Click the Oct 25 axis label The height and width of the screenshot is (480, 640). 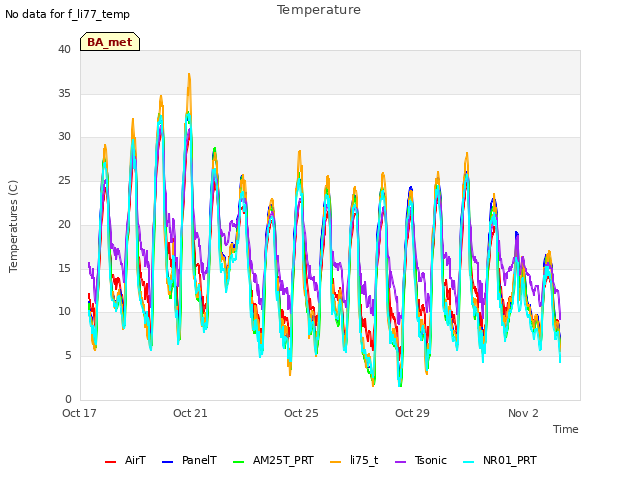coord(301,413)
